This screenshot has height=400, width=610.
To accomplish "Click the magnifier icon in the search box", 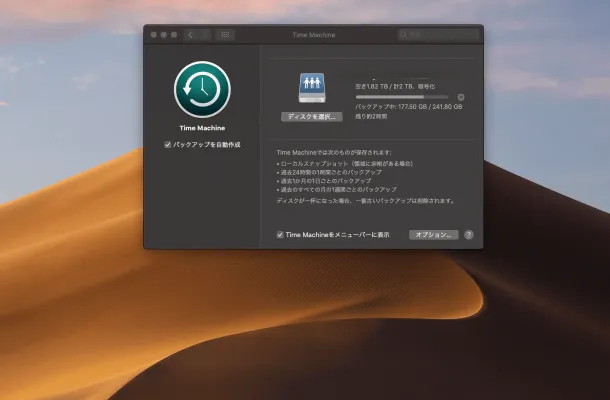I will coord(405,34).
